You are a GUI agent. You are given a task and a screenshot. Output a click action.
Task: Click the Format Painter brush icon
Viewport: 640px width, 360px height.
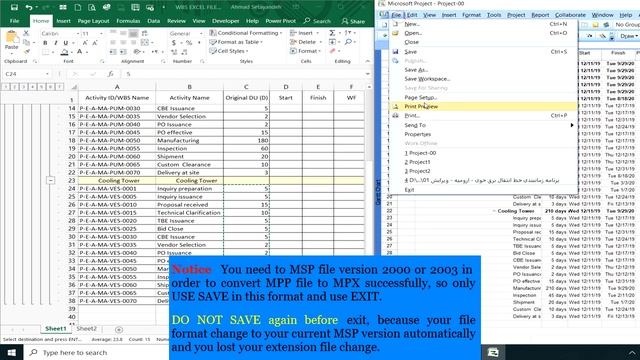coord(27,51)
